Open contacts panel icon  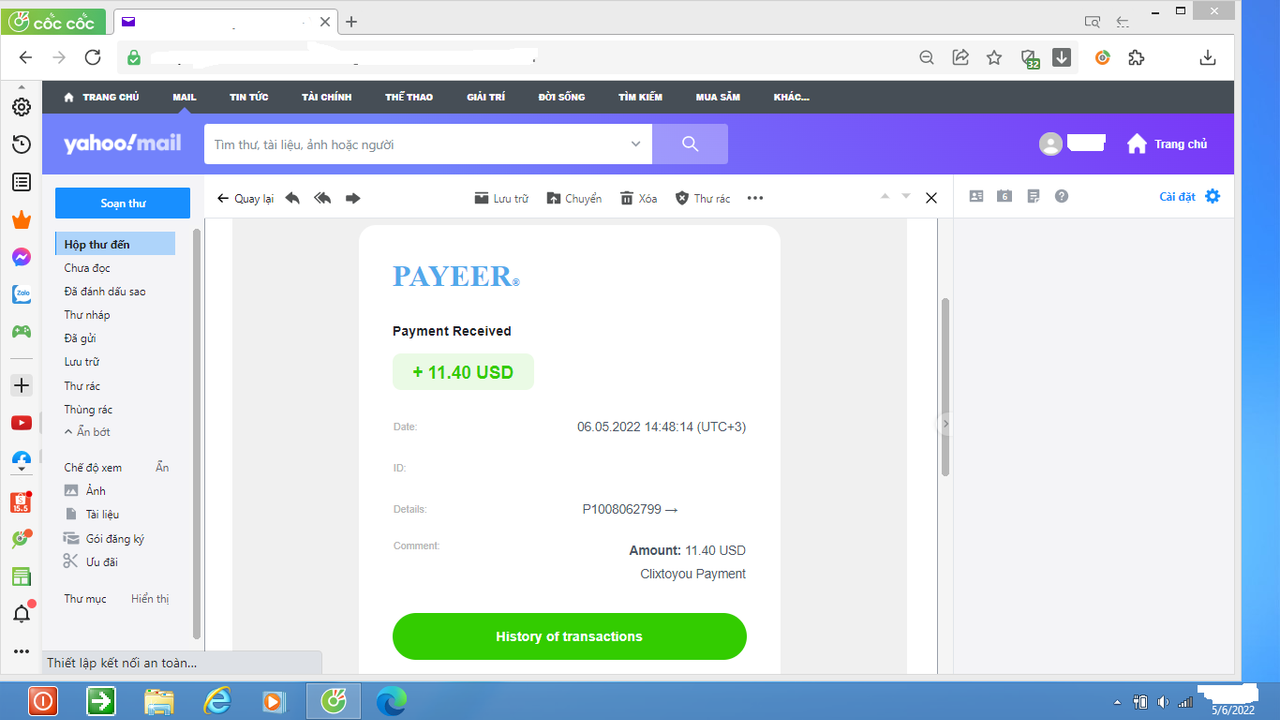tap(977, 196)
